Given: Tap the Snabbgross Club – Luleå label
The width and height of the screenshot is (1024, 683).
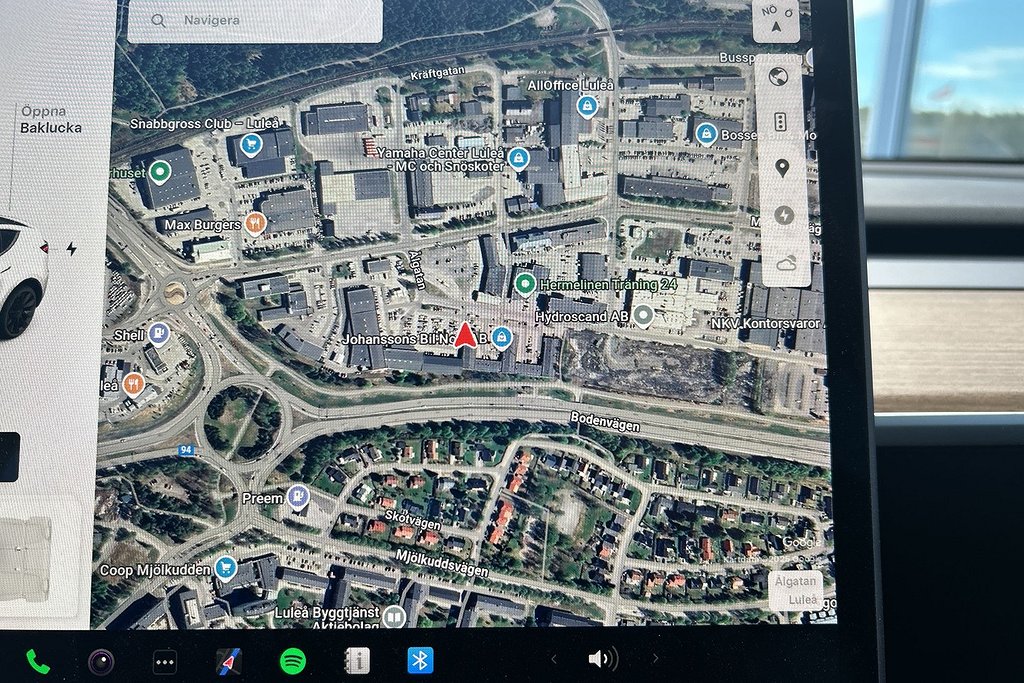Looking at the screenshot, I should point(204,123).
